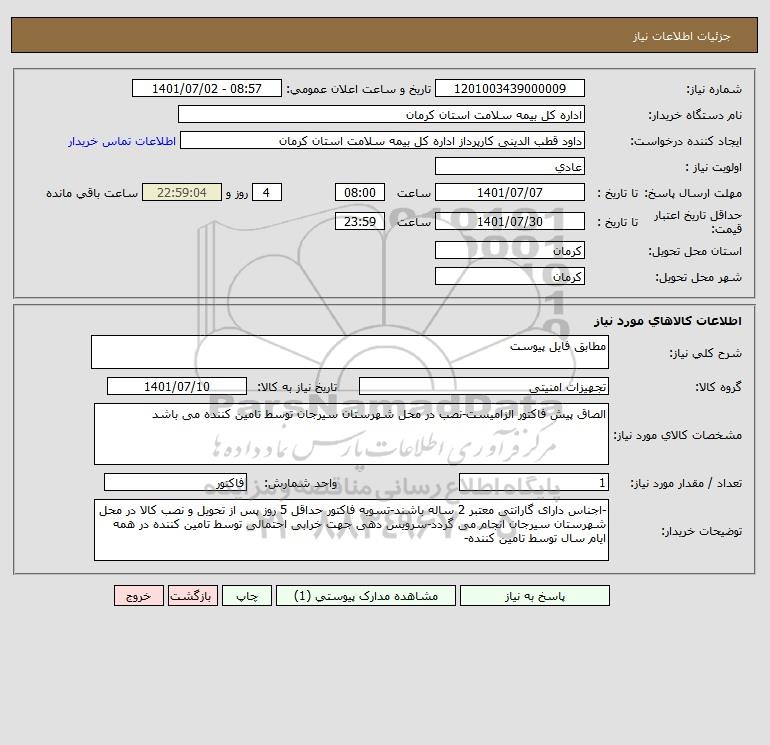
Task: Click the delivery city field کرمان
Action: 510,276
